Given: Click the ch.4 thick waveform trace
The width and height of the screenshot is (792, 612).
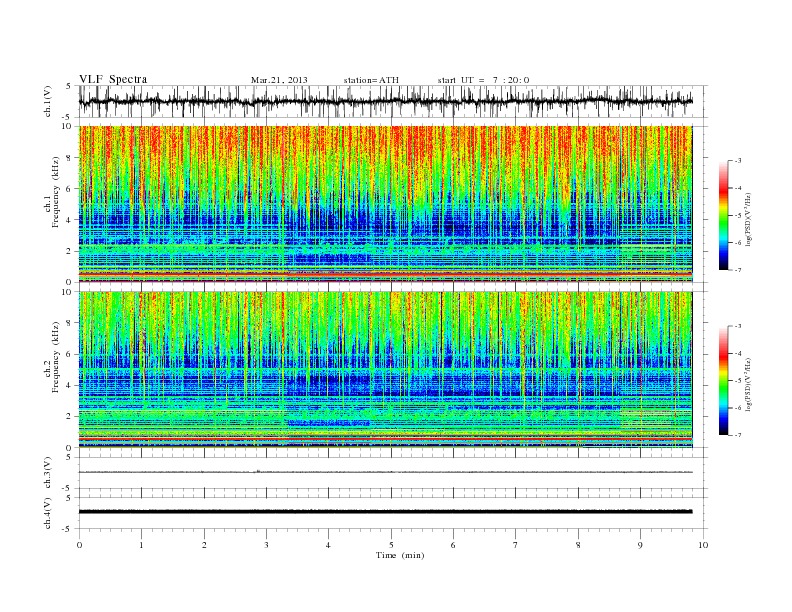Looking at the screenshot, I should coord(385,512).
